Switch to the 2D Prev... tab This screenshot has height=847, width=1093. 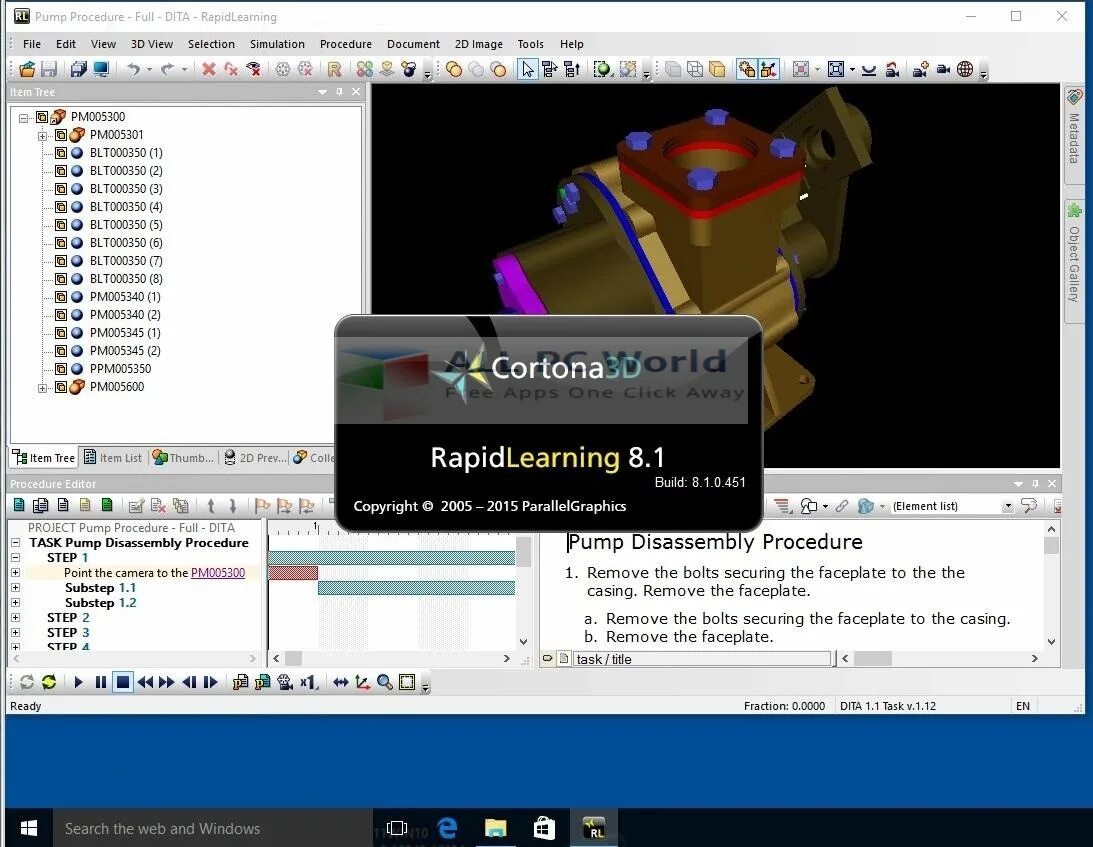[255, 457]
